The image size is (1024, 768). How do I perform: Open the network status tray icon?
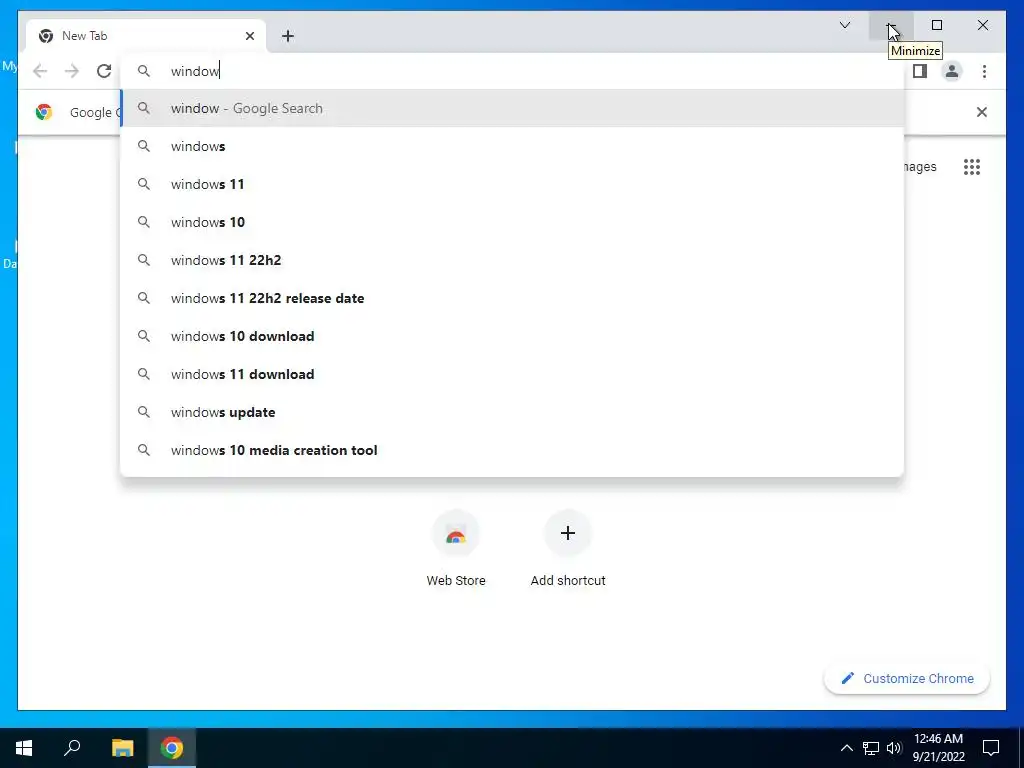(871, 748)
